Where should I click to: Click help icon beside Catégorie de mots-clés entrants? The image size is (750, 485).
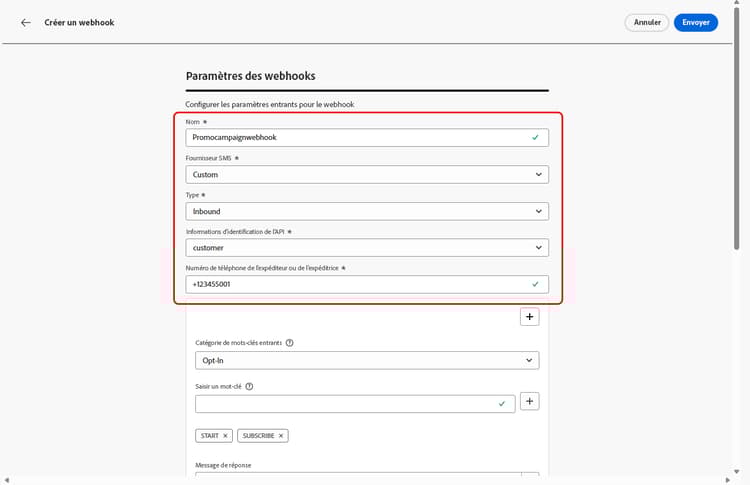[x=290, y=343]
